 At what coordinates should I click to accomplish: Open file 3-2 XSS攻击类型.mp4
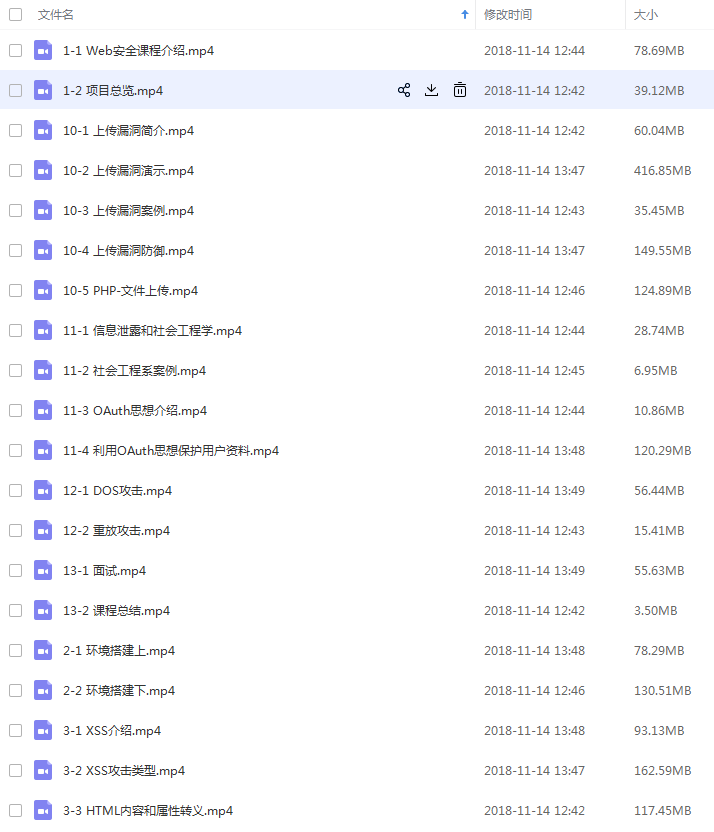click(124, 770)
